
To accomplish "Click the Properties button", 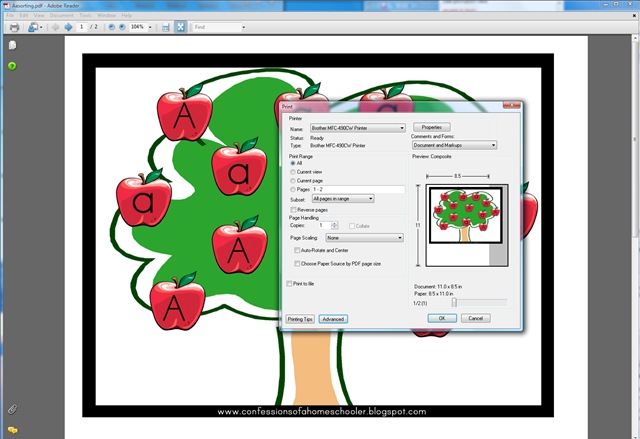I will pos(432,127).
